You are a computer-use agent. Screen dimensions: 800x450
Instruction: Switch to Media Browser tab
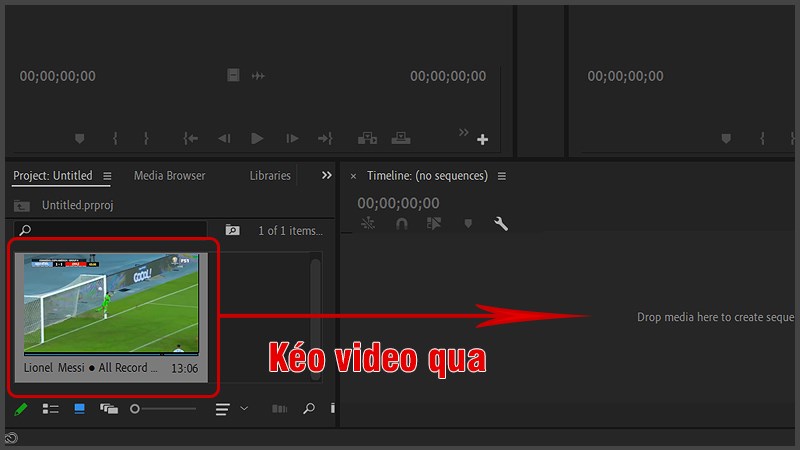[170, 176]
